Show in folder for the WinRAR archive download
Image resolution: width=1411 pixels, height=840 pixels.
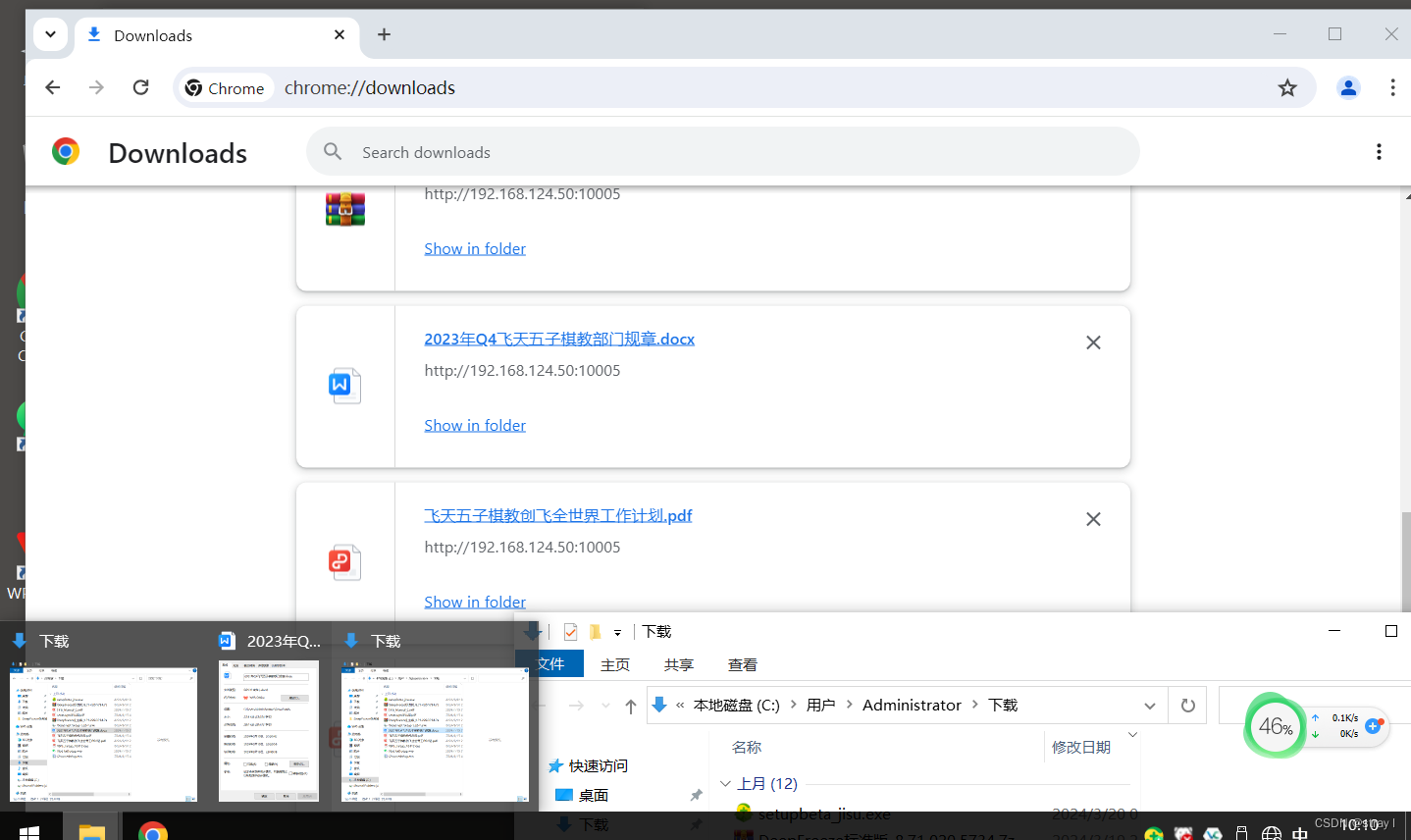pyautogui.click(x=475, y=249)
